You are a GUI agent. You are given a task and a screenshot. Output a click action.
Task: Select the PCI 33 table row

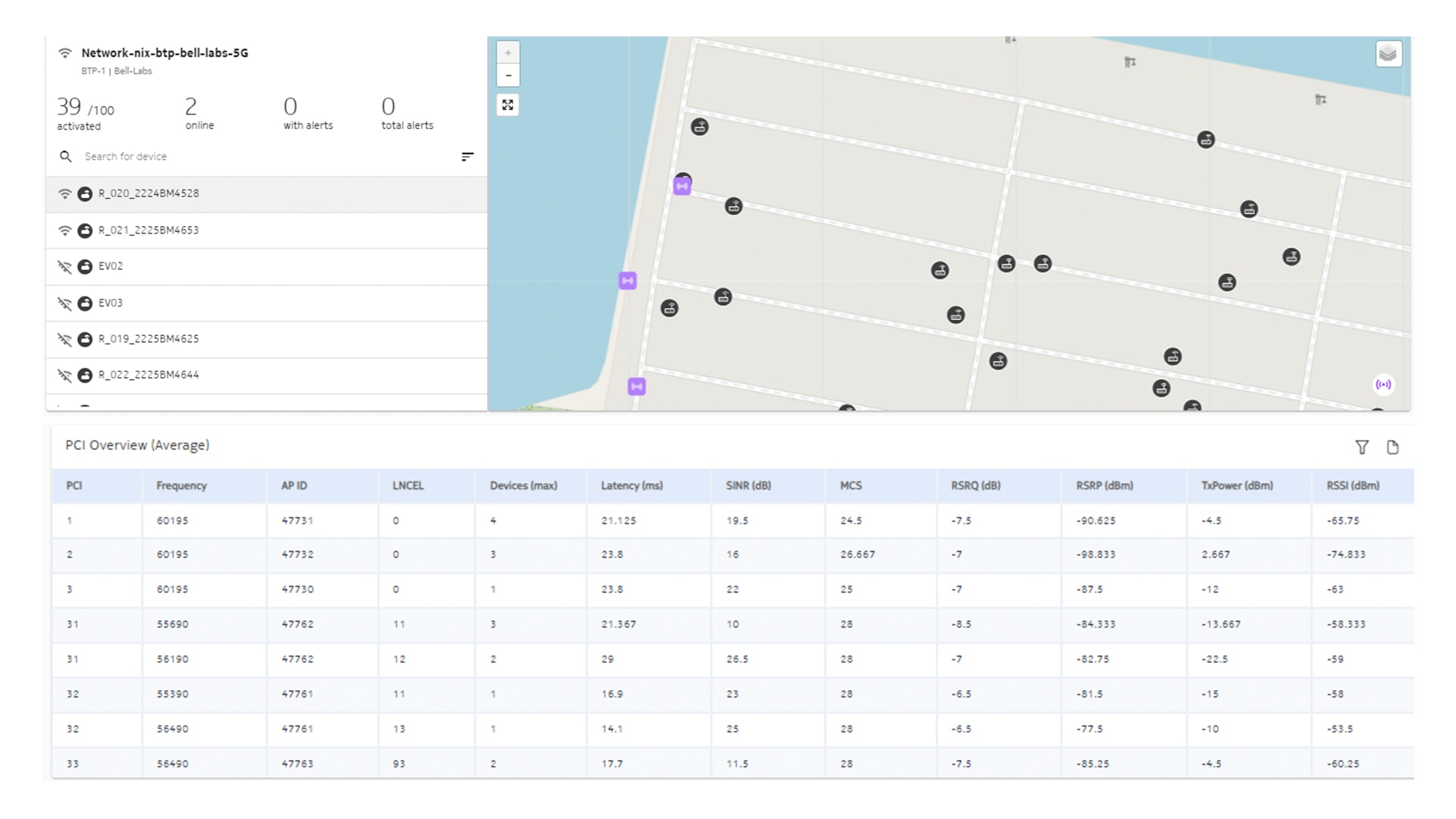(x=73, y=764)
